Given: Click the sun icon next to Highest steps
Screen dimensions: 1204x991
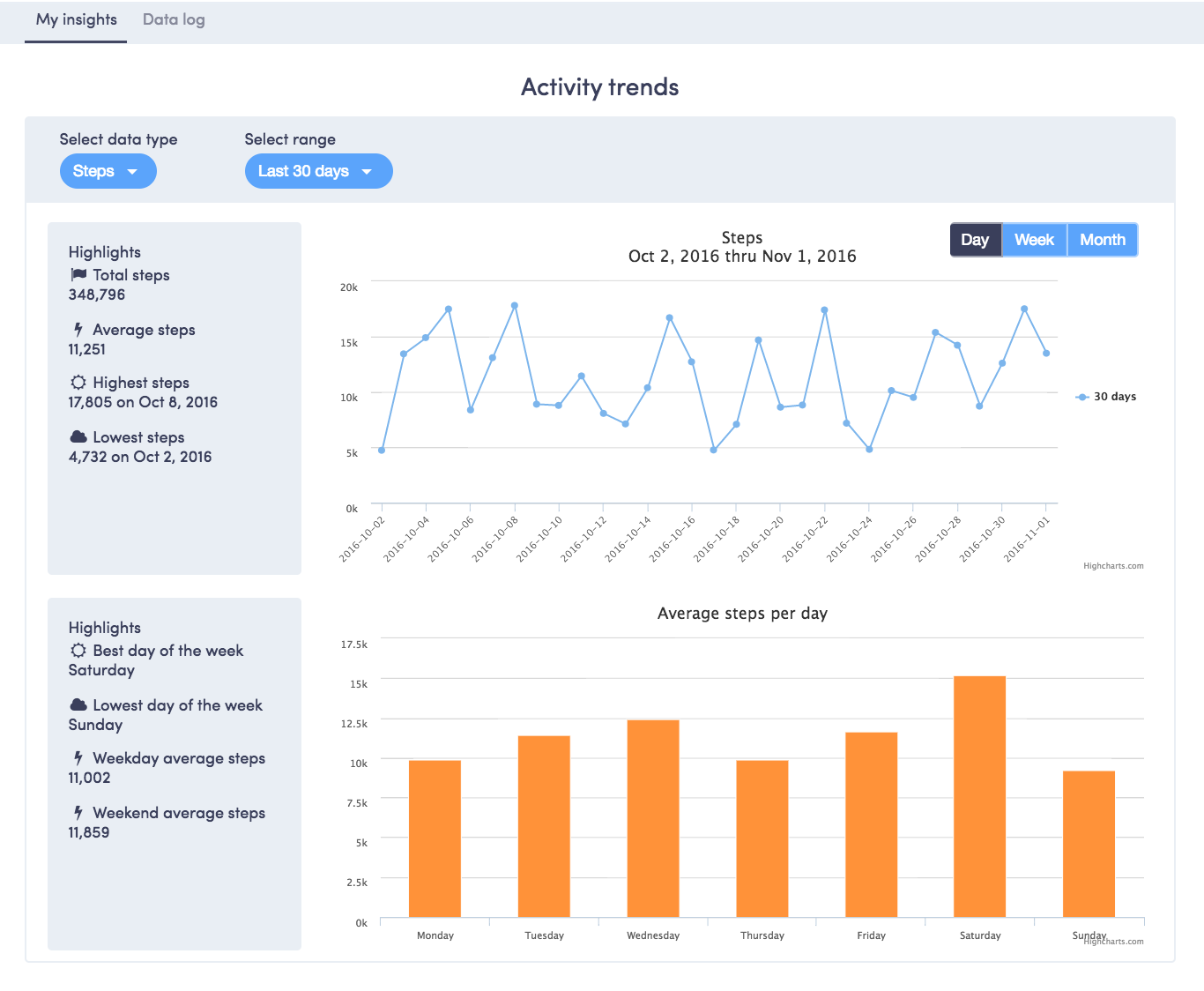Looking at the screenshot, I should pos(79,383).
